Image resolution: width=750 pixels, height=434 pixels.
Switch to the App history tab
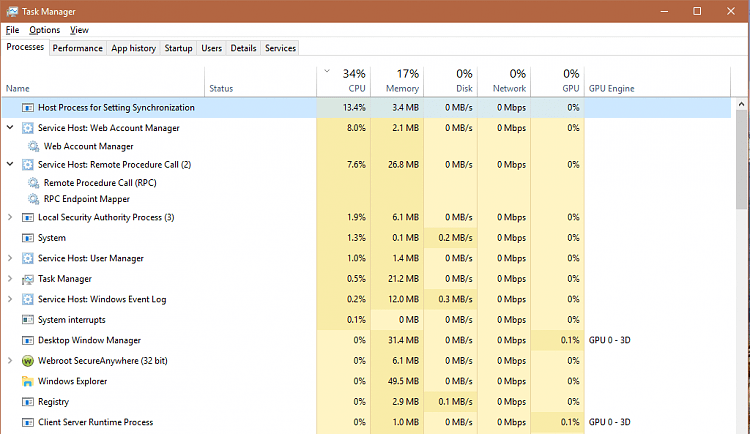[133, 48]
